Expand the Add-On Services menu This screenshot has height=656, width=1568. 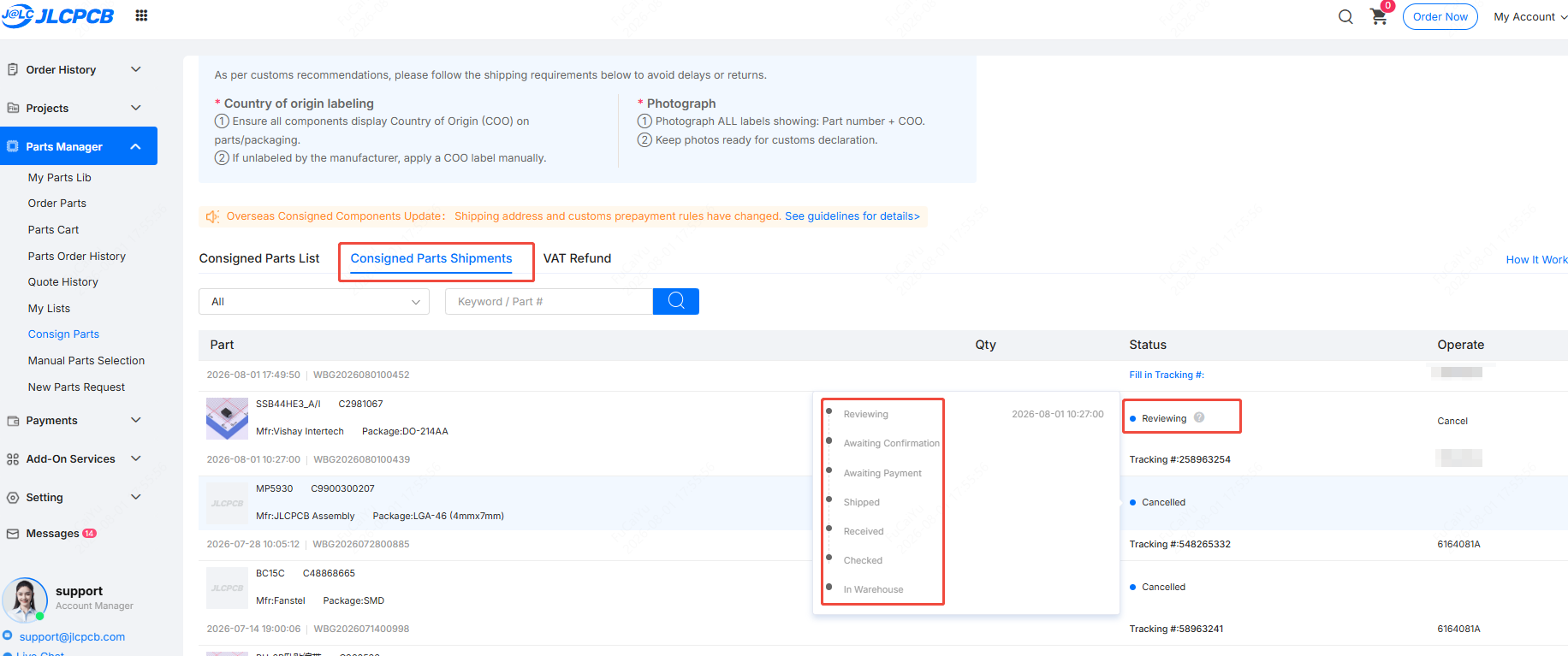(135, 458)
